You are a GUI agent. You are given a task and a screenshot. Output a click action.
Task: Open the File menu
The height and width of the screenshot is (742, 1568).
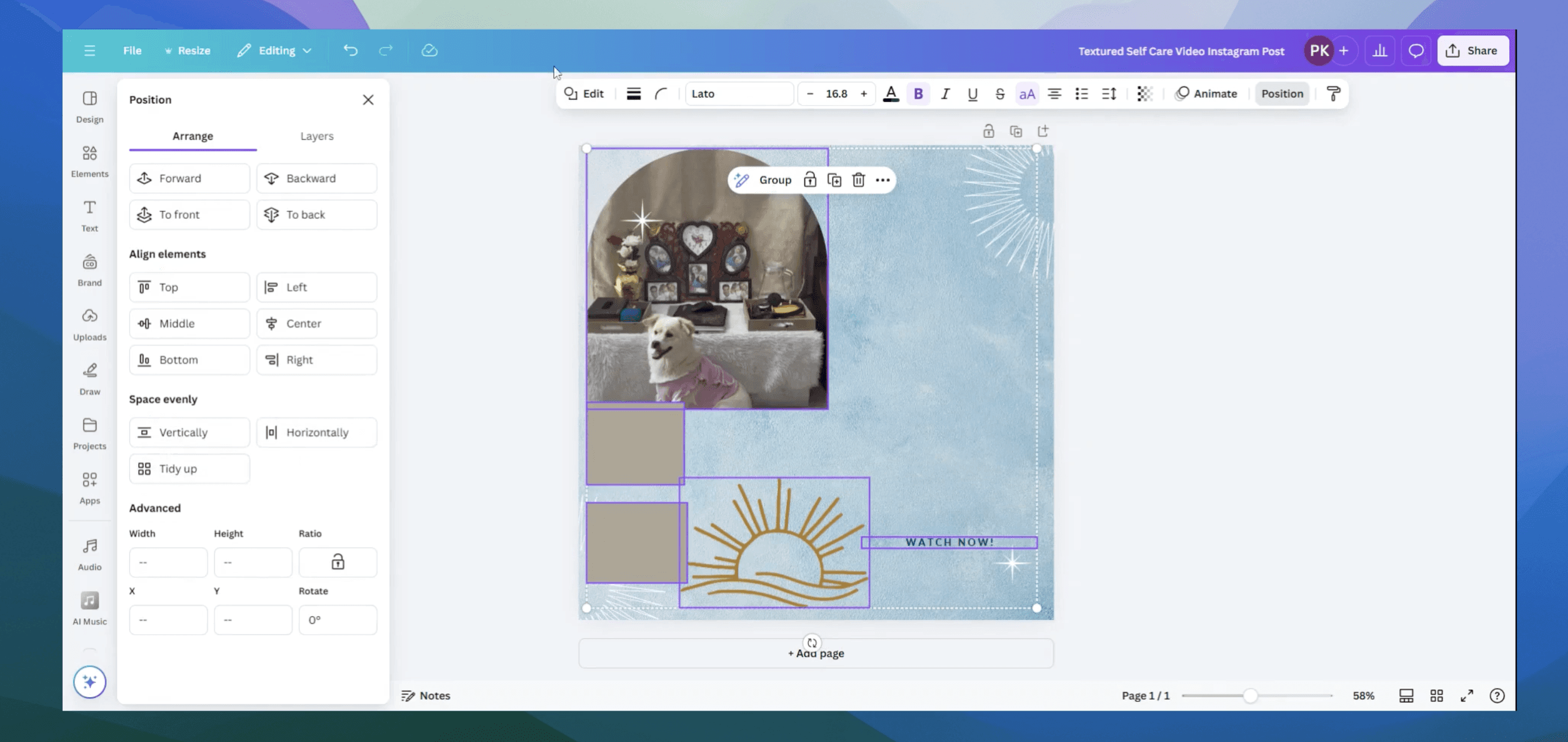pos(132,51)
